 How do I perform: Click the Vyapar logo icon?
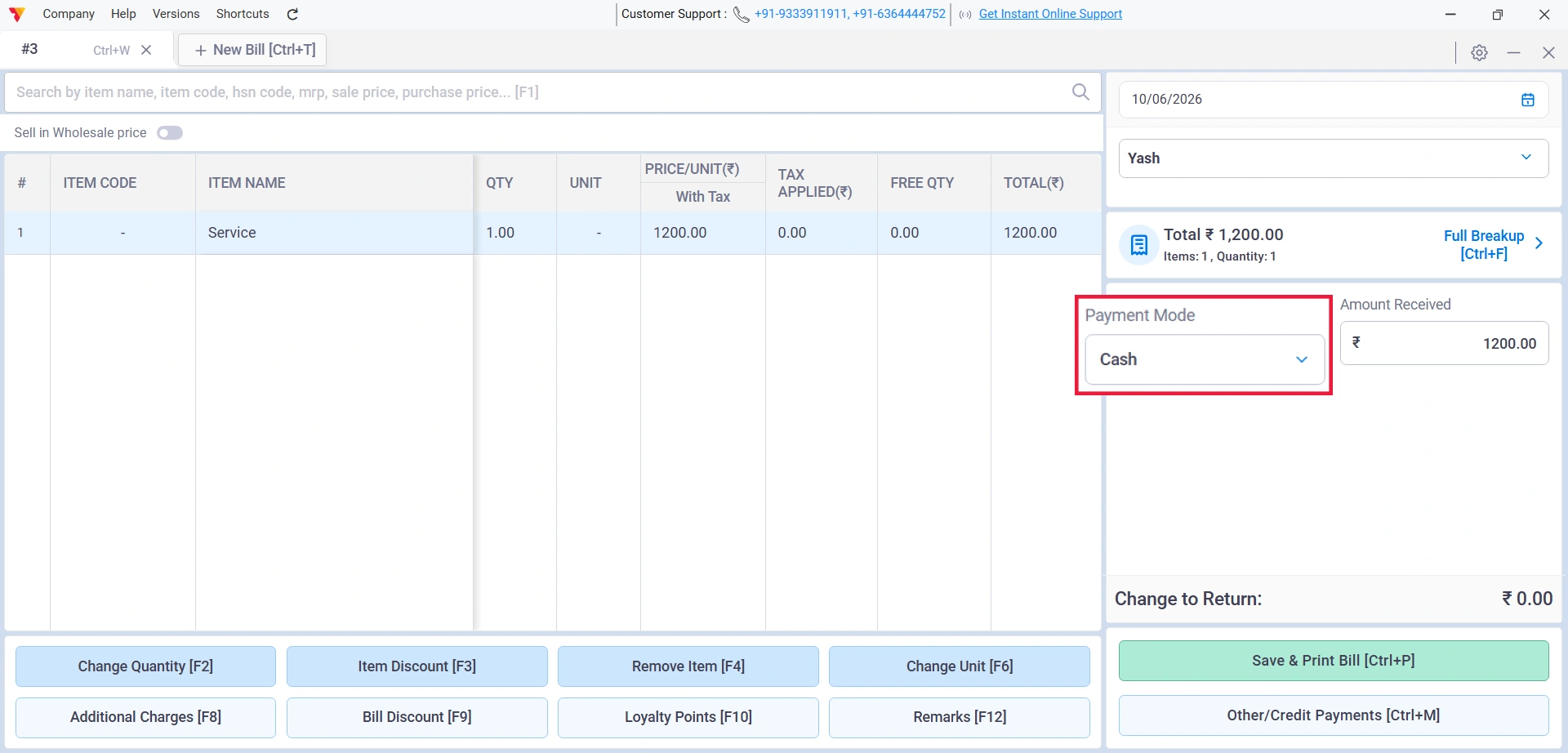[x=16, y=14]
